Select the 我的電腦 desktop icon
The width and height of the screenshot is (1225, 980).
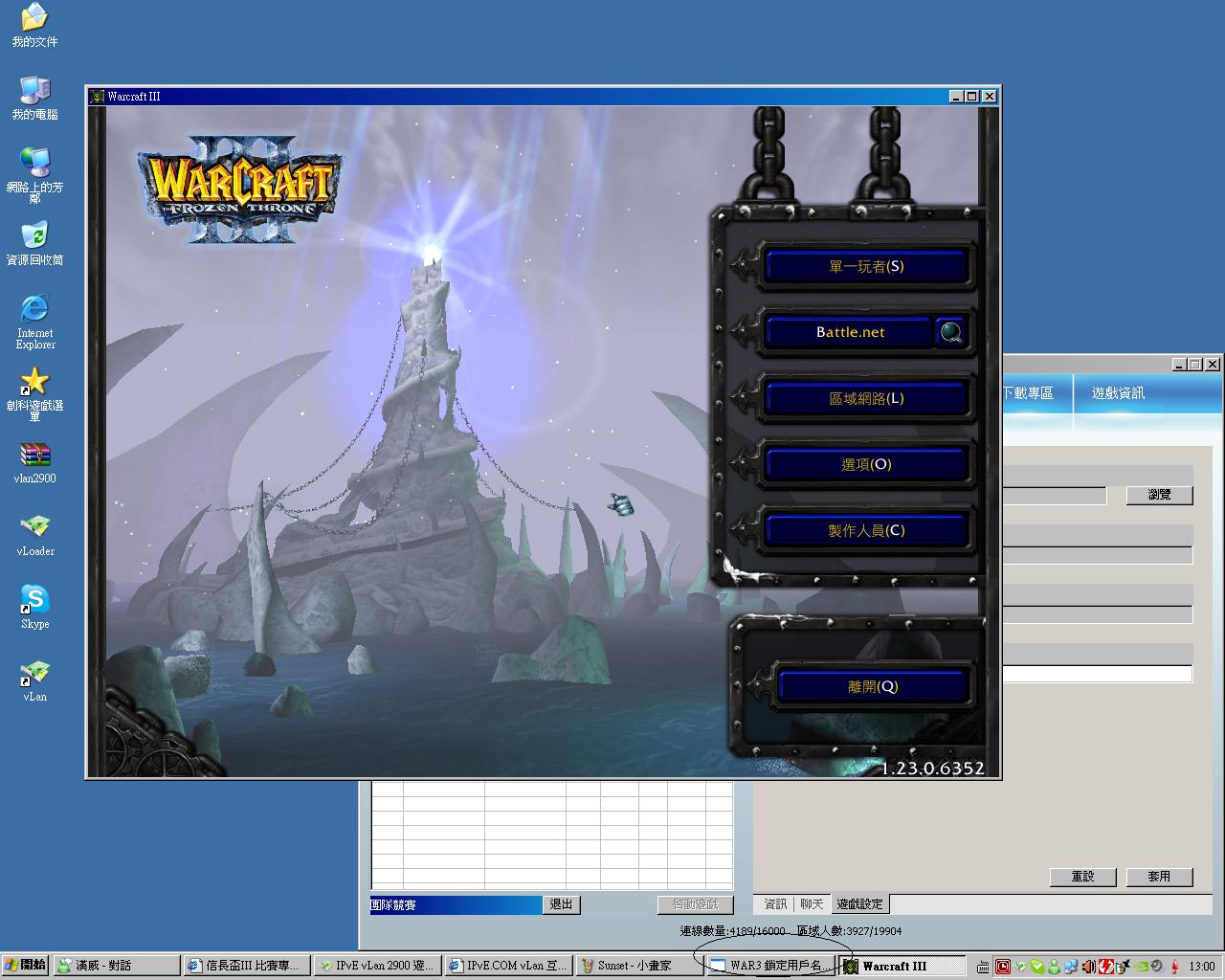click(34, 98)
